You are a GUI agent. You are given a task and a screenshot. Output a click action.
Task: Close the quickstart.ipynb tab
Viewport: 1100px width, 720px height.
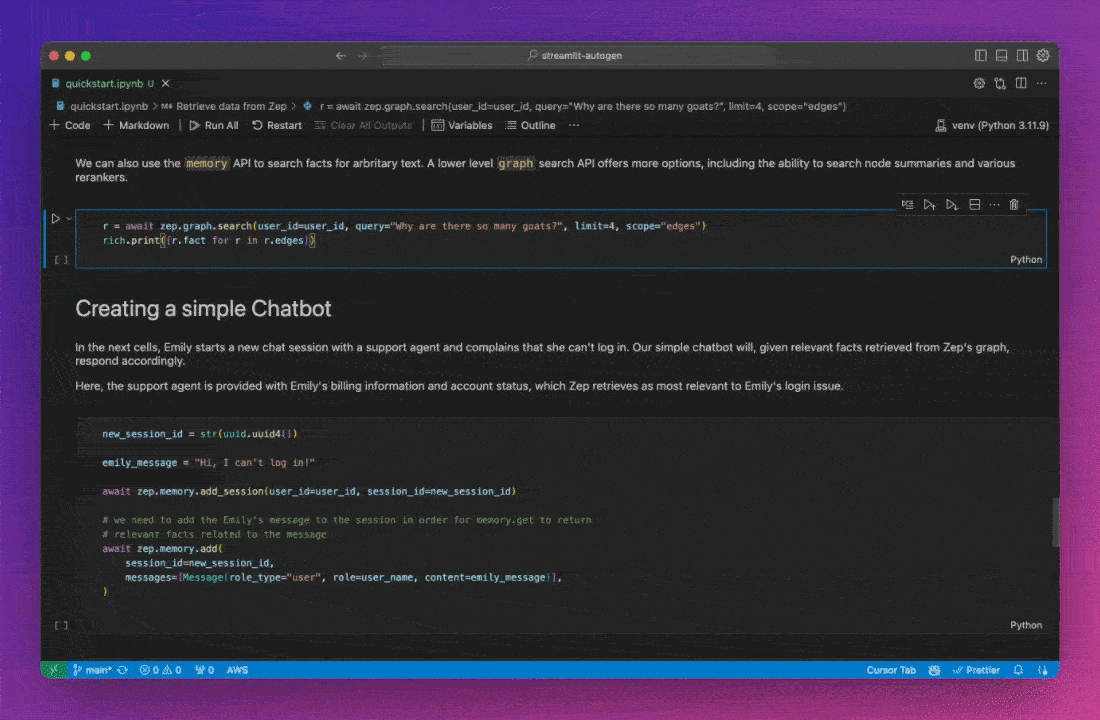click(166, 84)
